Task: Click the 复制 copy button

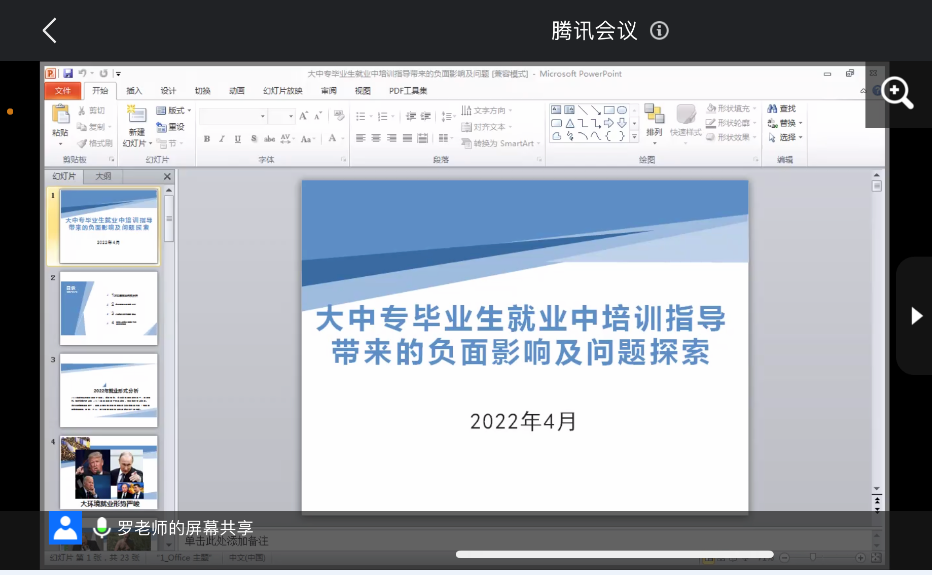Action: coord(92,127)
